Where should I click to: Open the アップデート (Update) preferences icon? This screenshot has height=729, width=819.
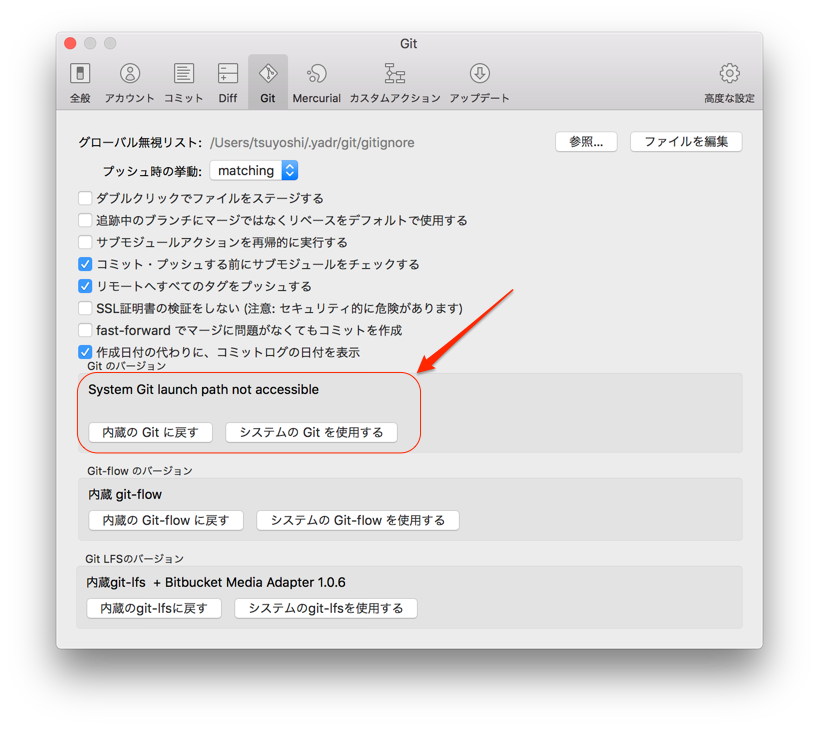click(479, 83)
